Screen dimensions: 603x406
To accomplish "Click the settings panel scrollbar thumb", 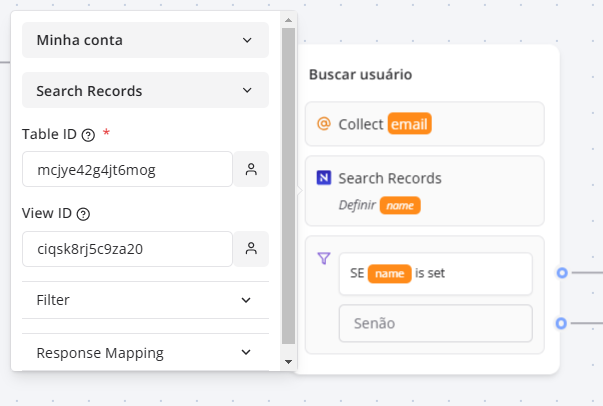I will [288, 185].
